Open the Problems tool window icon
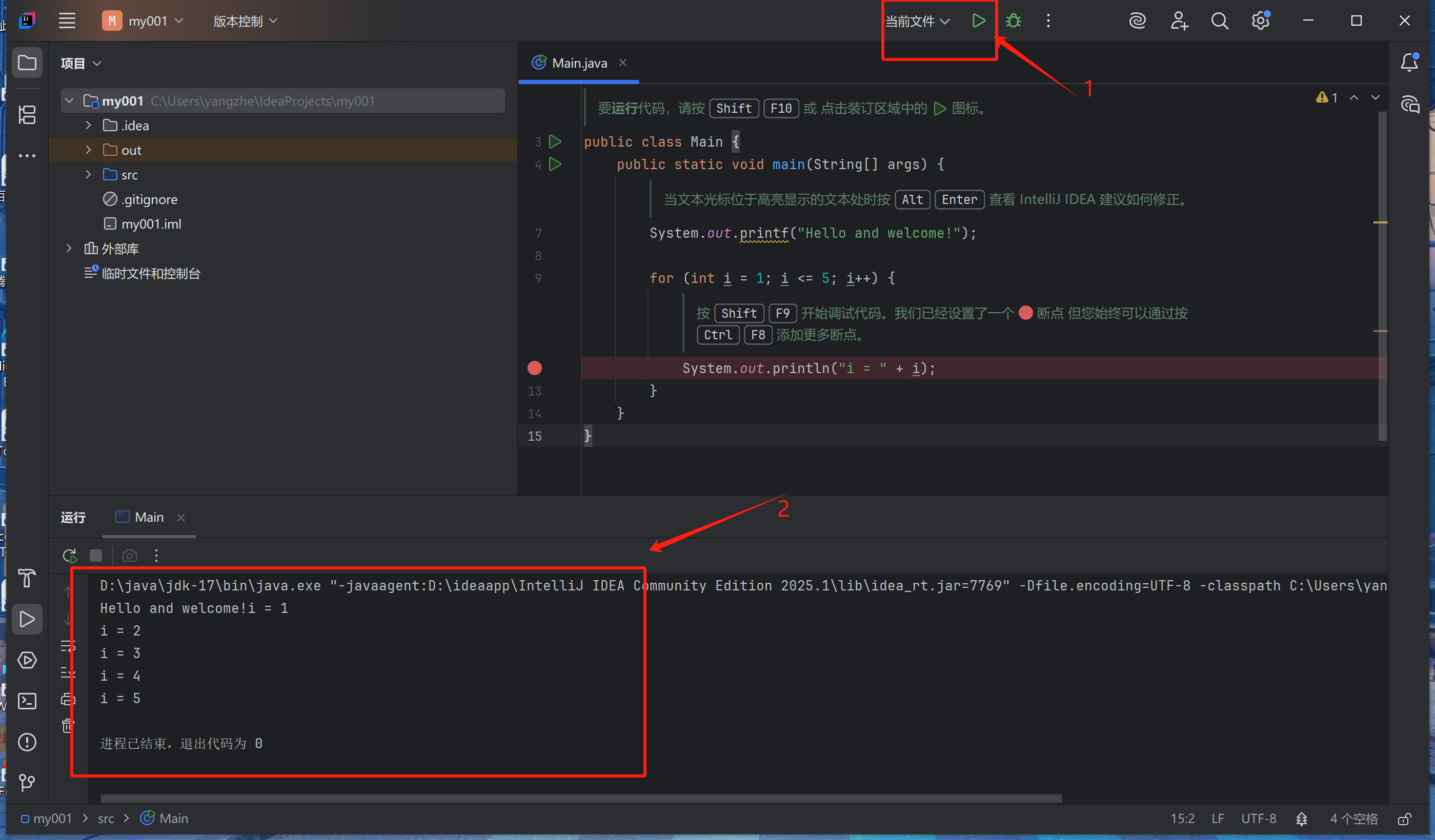1435x840 pixels. tap(27, 742)
